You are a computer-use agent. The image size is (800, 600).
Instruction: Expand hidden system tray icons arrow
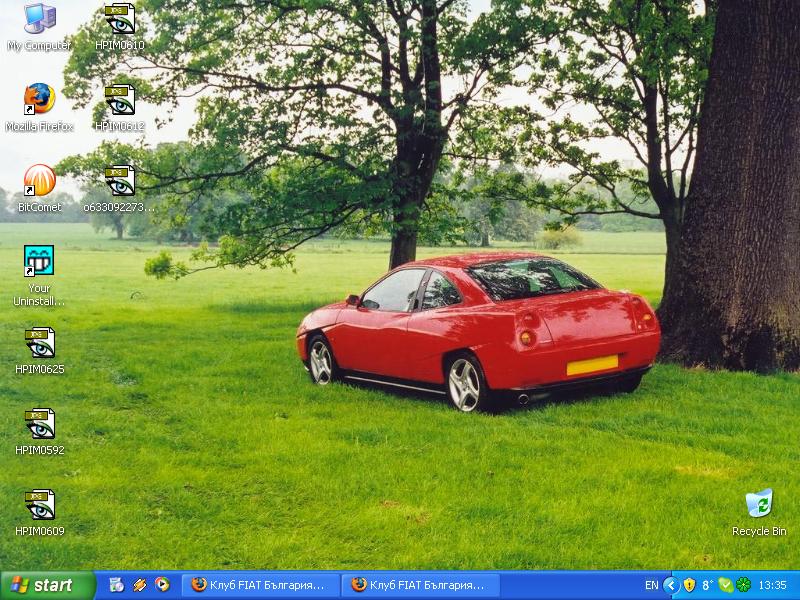[671, 585]
